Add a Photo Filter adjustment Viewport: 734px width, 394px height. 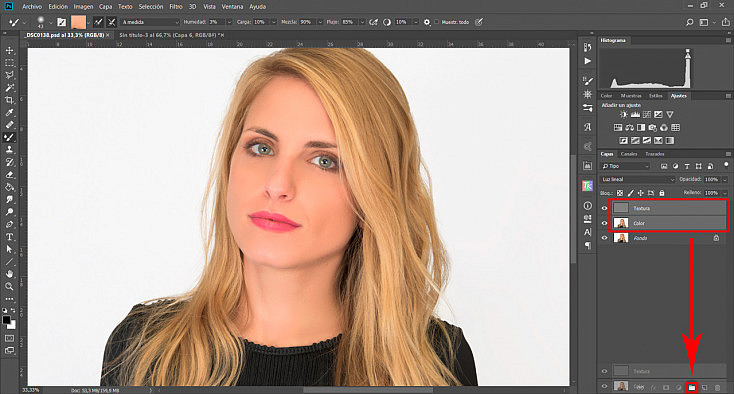click(653, 127)
